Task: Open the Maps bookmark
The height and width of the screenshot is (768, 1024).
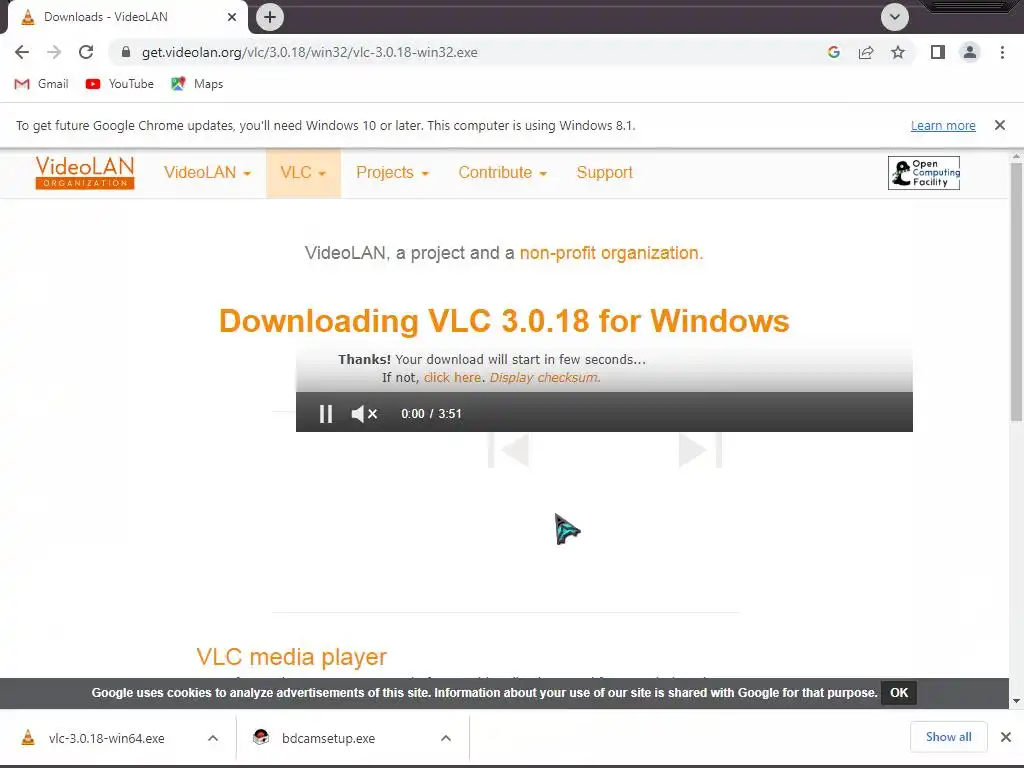Action: point(197,84)
